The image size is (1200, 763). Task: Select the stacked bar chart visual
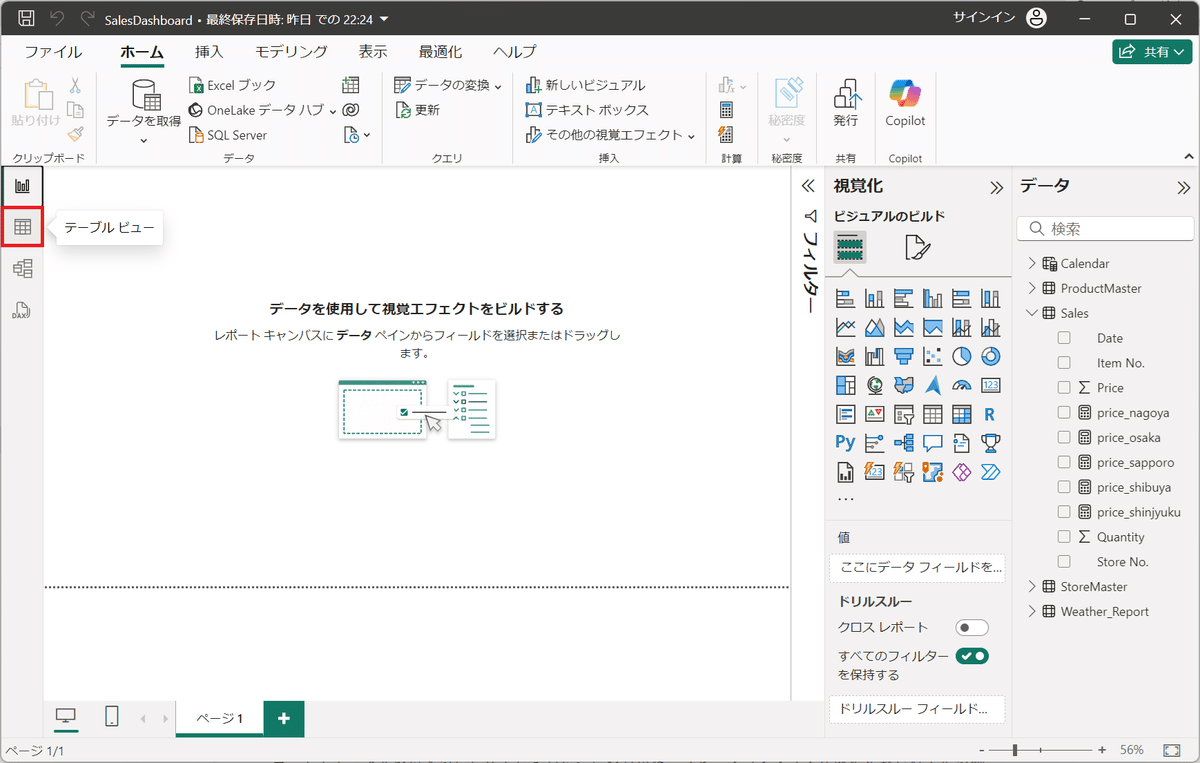pos(845,298)
